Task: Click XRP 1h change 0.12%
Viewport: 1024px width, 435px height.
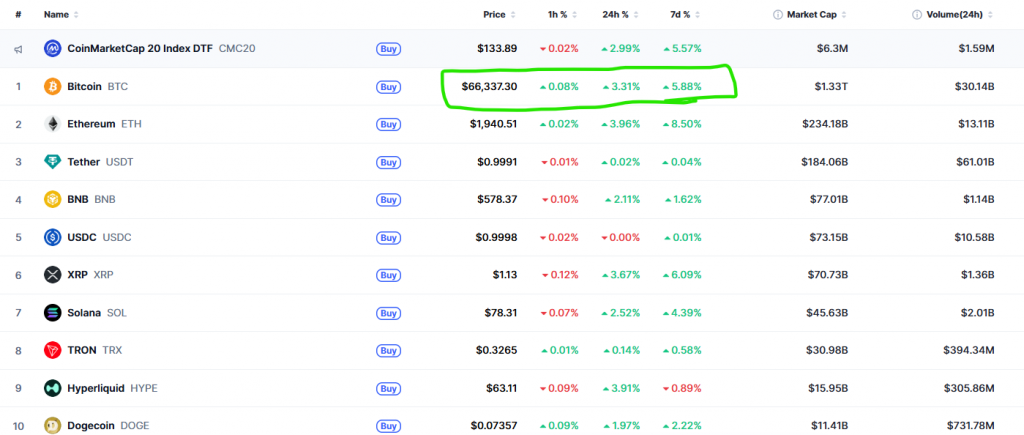Action: pos(560,275)
